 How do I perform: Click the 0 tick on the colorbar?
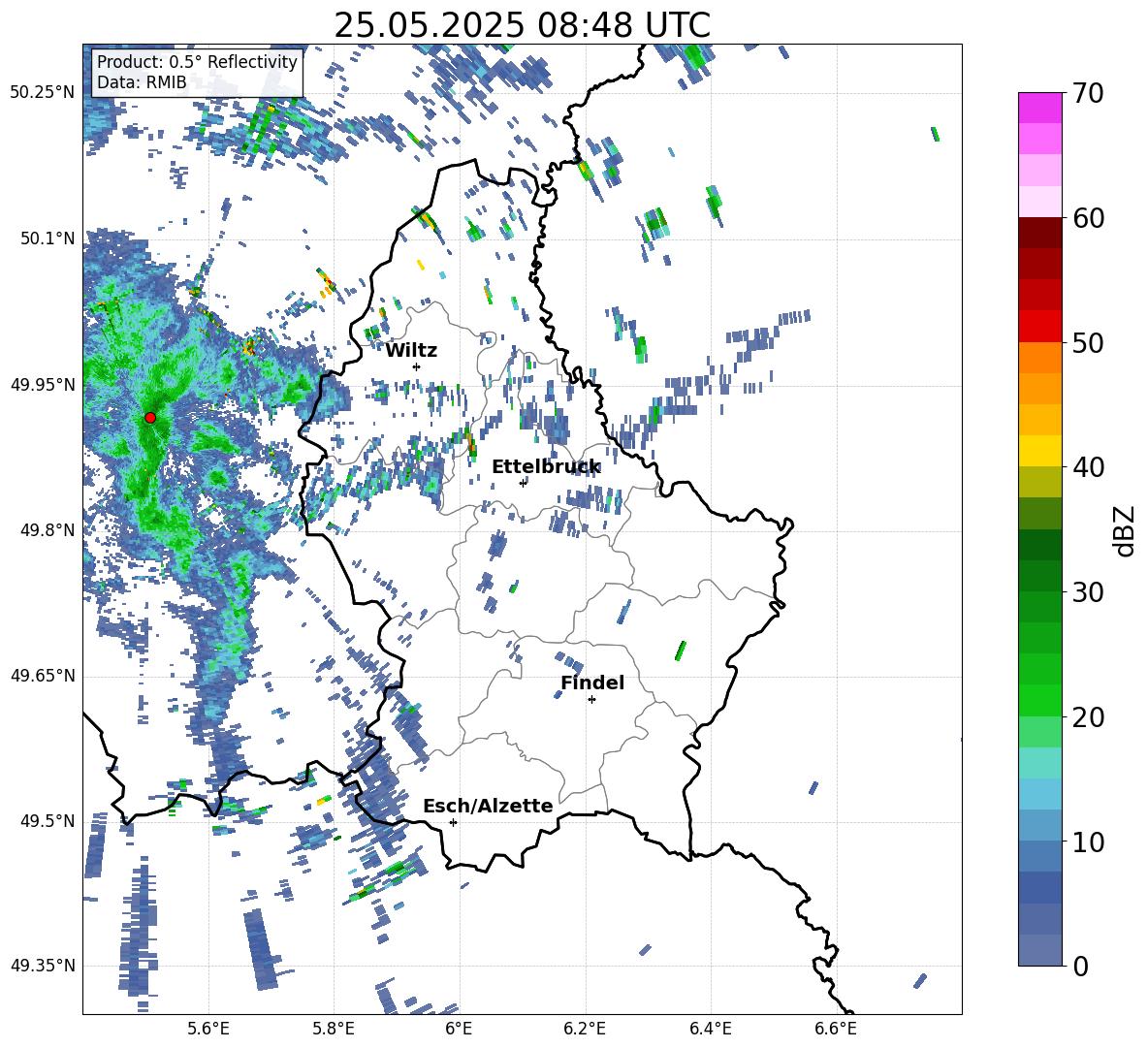tap(1080, 966)
